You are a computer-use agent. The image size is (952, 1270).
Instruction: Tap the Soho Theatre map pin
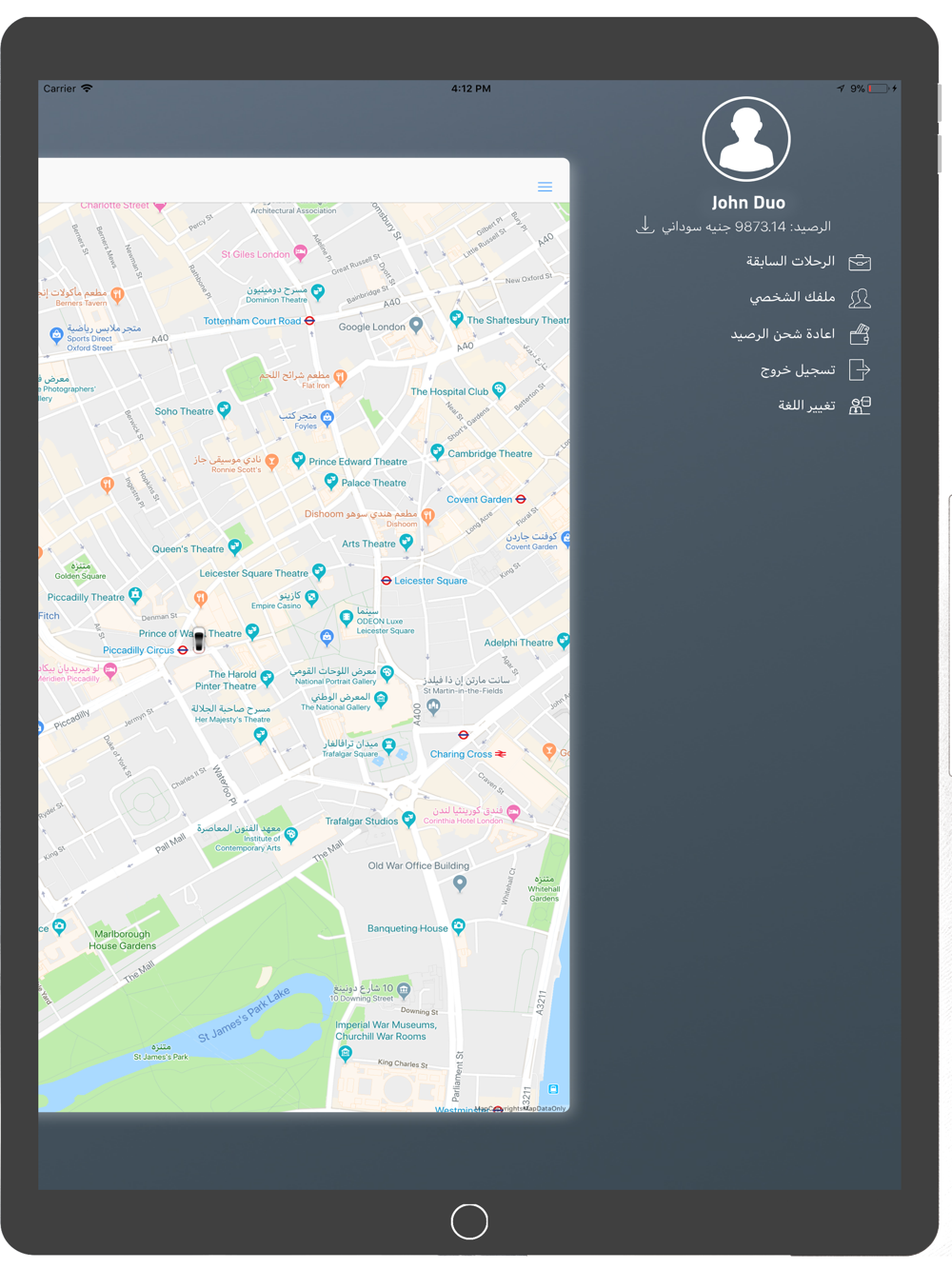pyautogui.click(x=224, y=409)
